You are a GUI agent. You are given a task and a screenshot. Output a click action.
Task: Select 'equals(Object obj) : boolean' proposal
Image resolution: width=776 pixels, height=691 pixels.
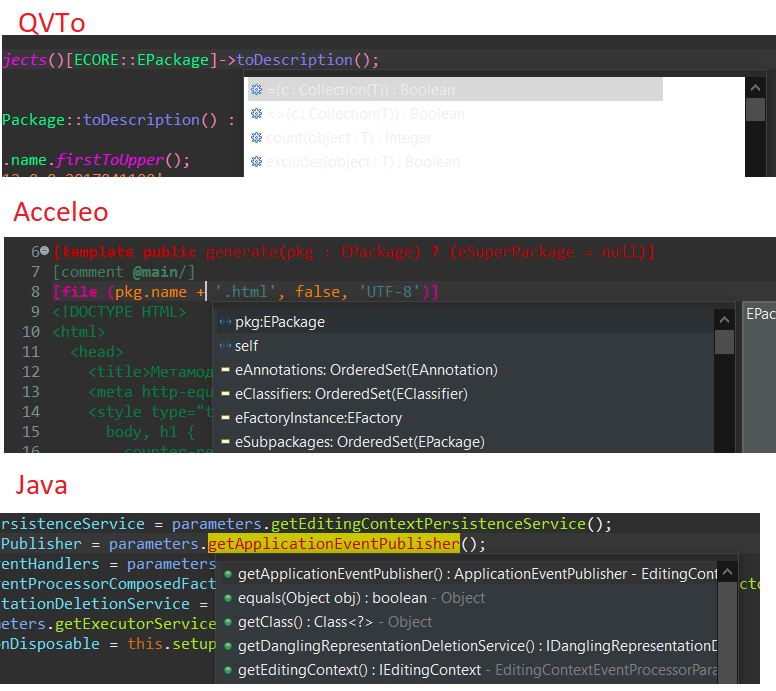pyautogui.click(x=467, y=598)
